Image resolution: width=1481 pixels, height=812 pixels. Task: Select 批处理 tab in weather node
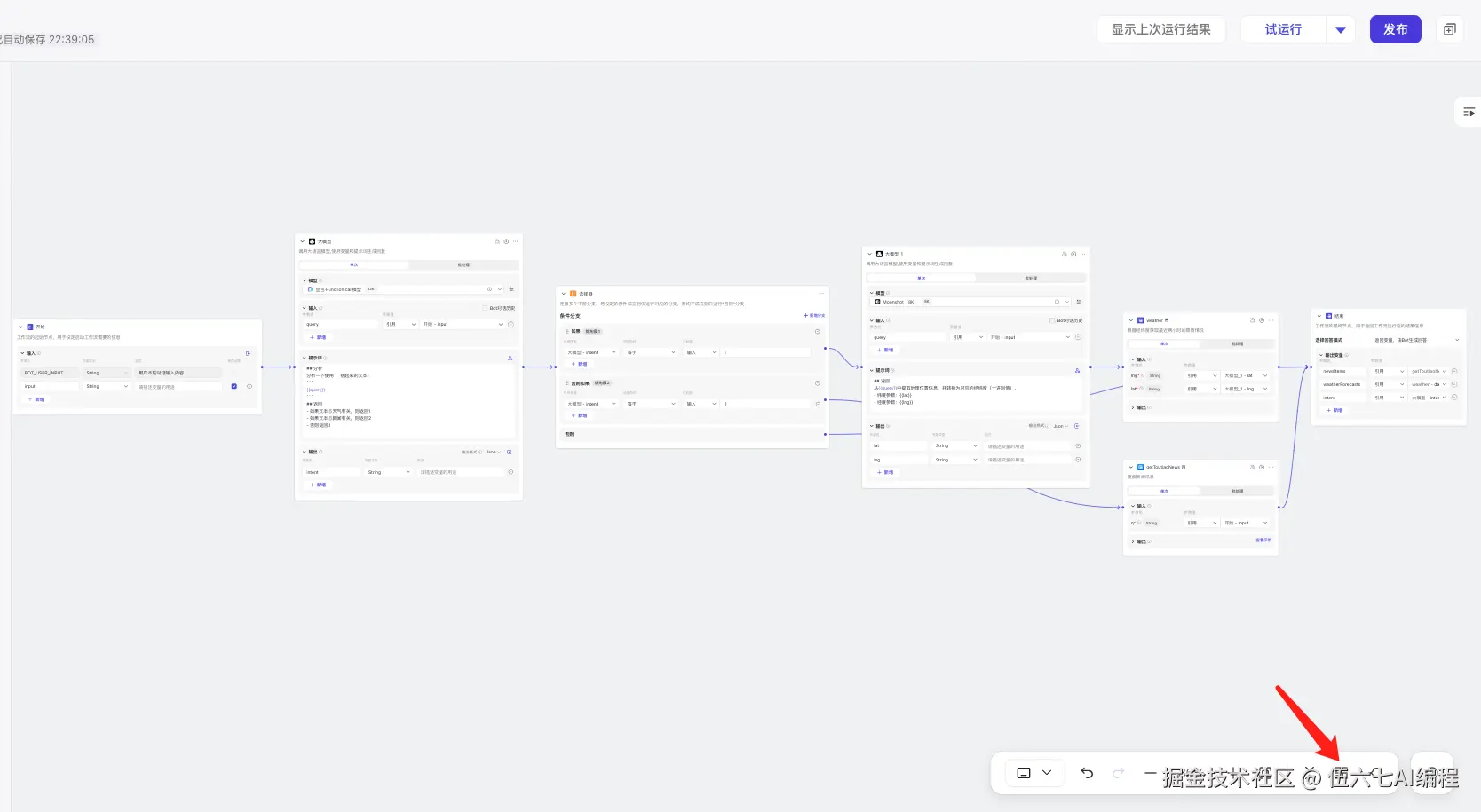[x=1238, y=343]
